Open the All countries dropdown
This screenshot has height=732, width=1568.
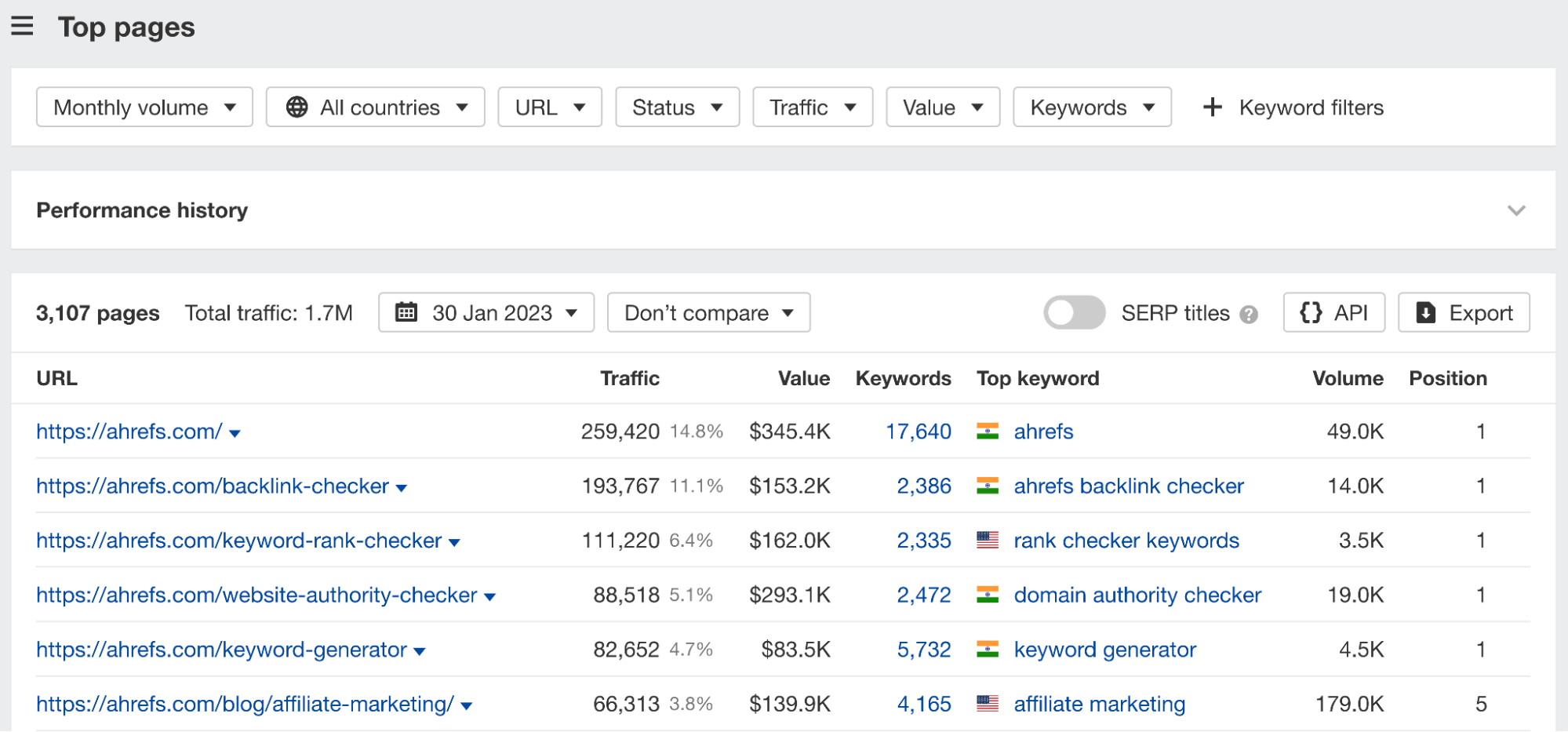(x=375, y=107)
